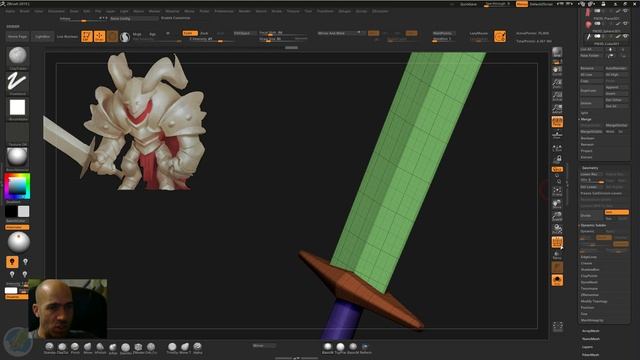This screenshot has width=640, height=360.
Task: Toggle the Floor grid icon
Action: pyautogui.click(x=557, y=134)
